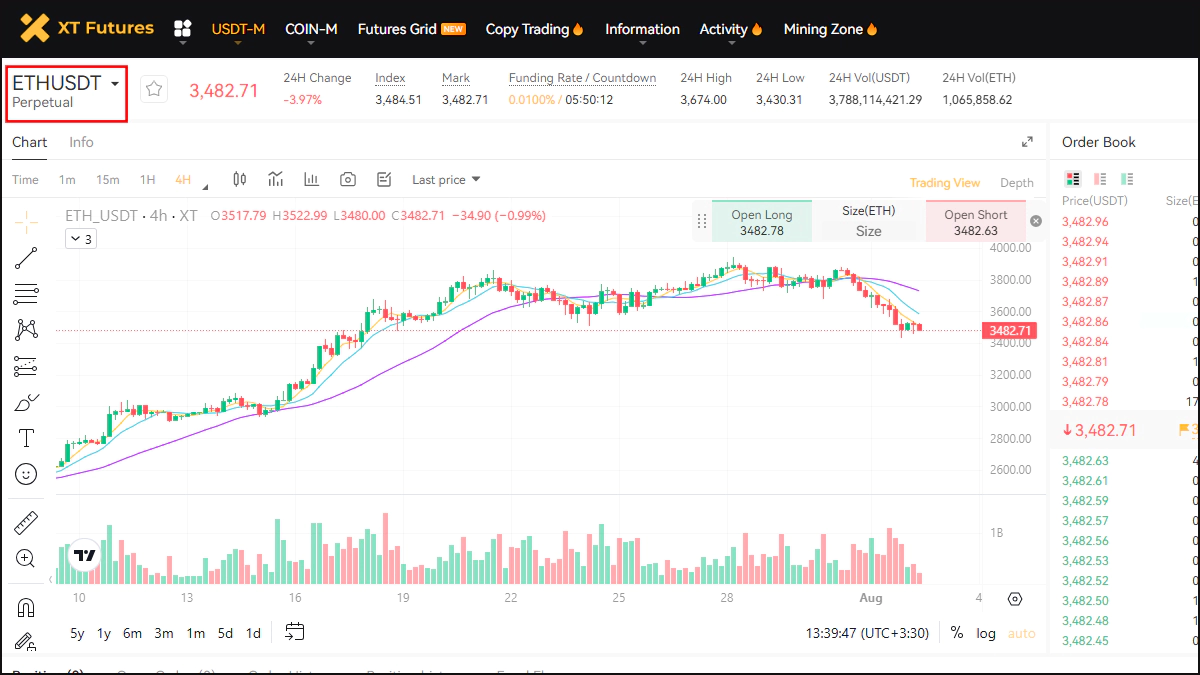Open the go to date calendar icon
The image size is (1200, 675).
click(x=294, y=632)
